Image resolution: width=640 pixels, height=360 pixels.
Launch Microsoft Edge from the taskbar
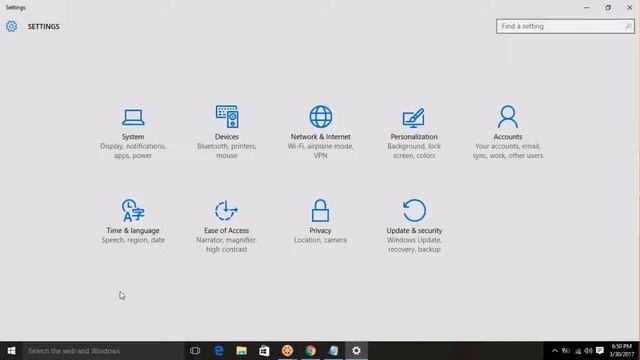pyautogui.click(x=219, y=351)
